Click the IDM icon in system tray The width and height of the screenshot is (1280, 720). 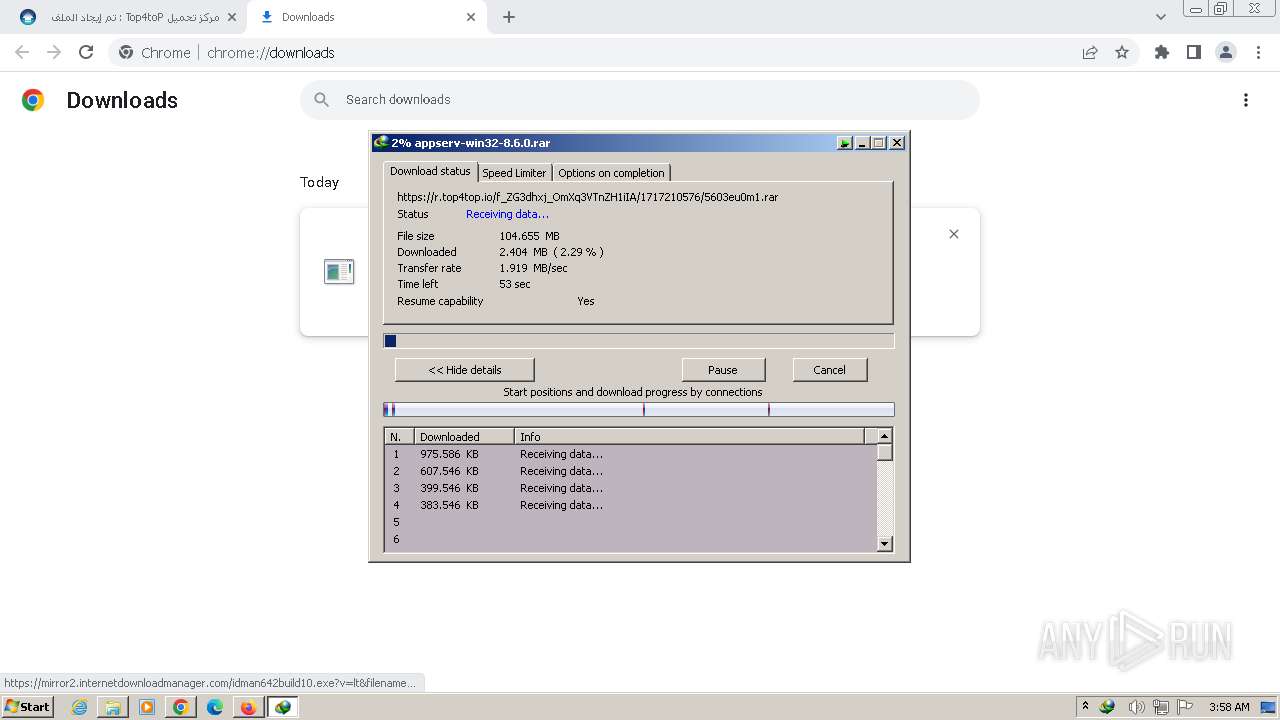(1107, 707)
